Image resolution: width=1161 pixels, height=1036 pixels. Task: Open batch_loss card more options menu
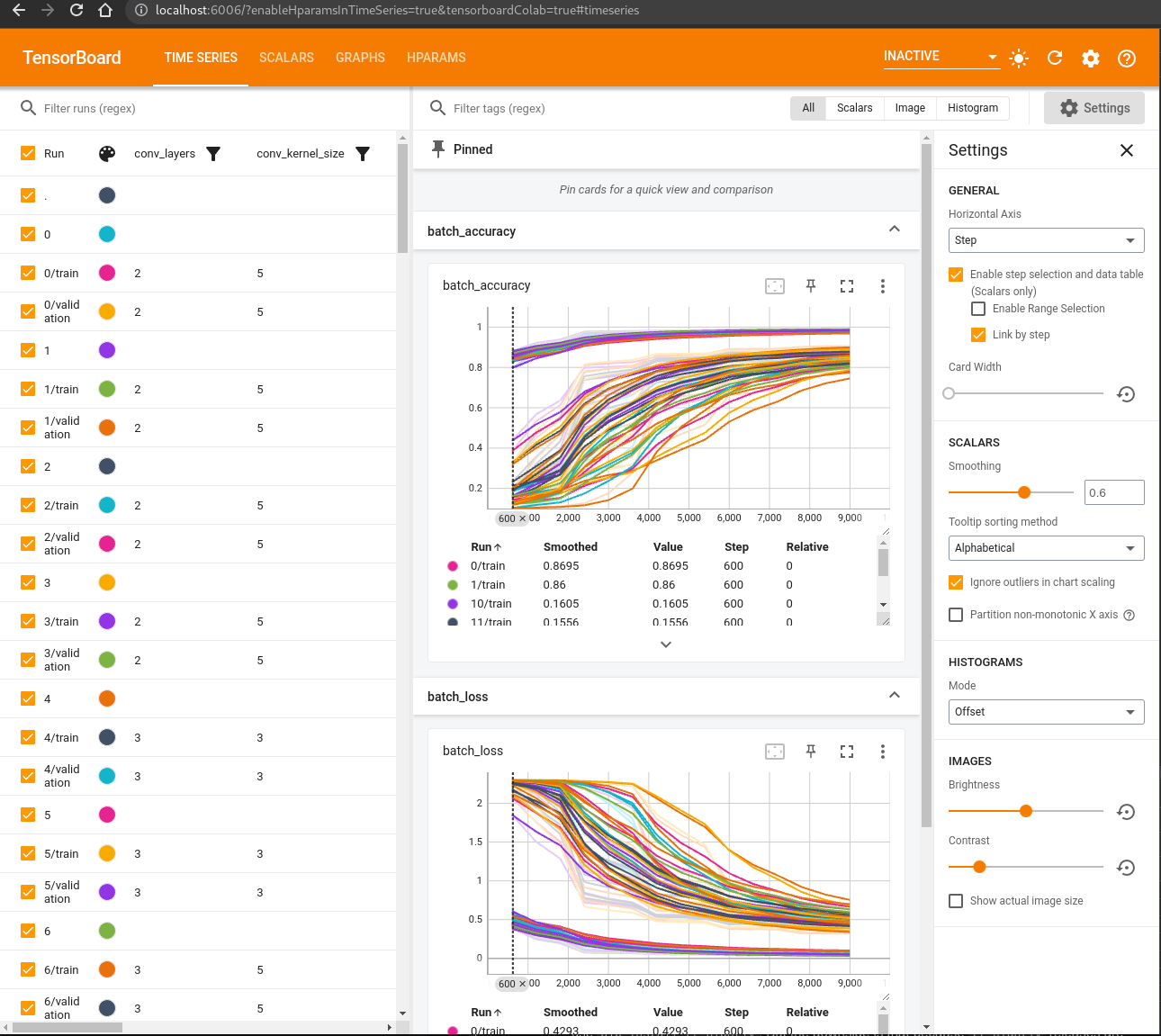pos(883,752)
